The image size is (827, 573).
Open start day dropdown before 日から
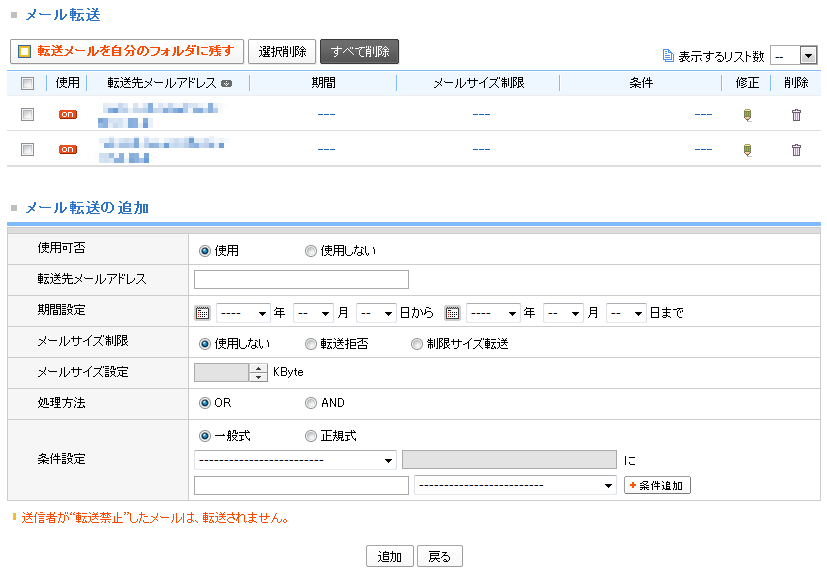(376, 313)
